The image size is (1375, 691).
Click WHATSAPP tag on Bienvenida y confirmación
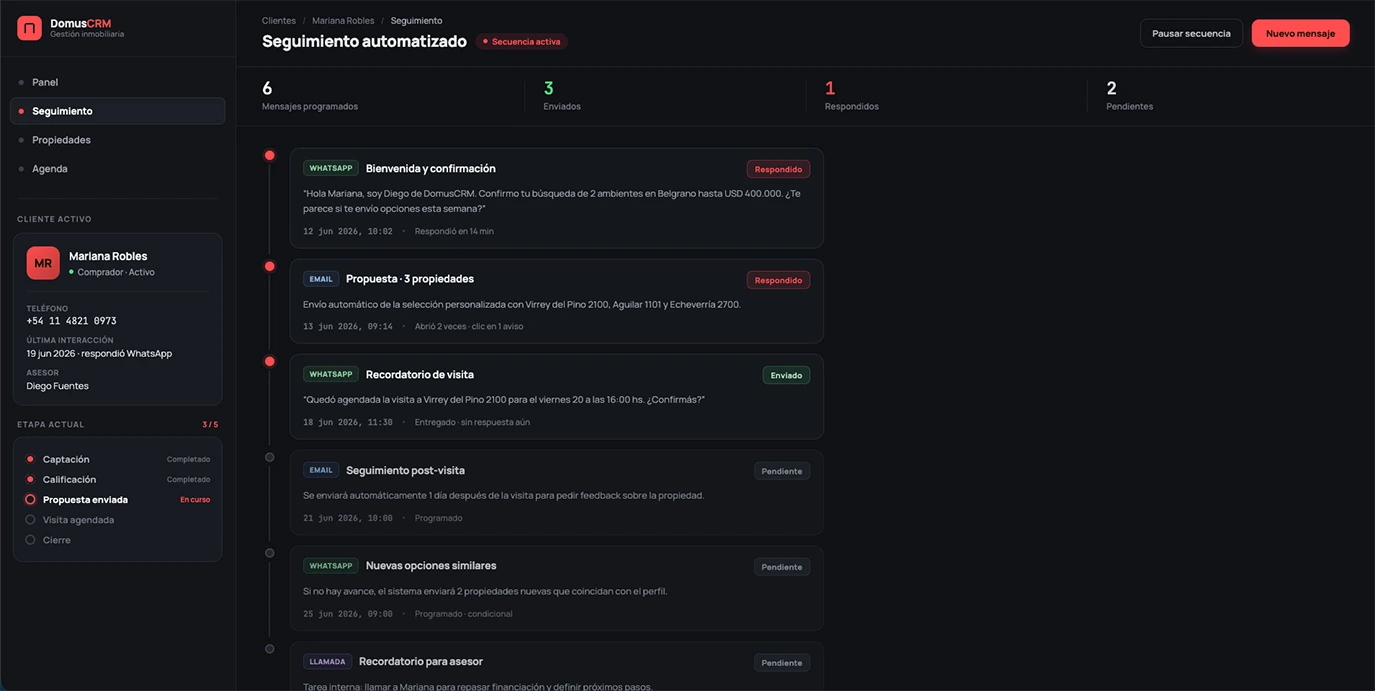(x=331, y=168)
